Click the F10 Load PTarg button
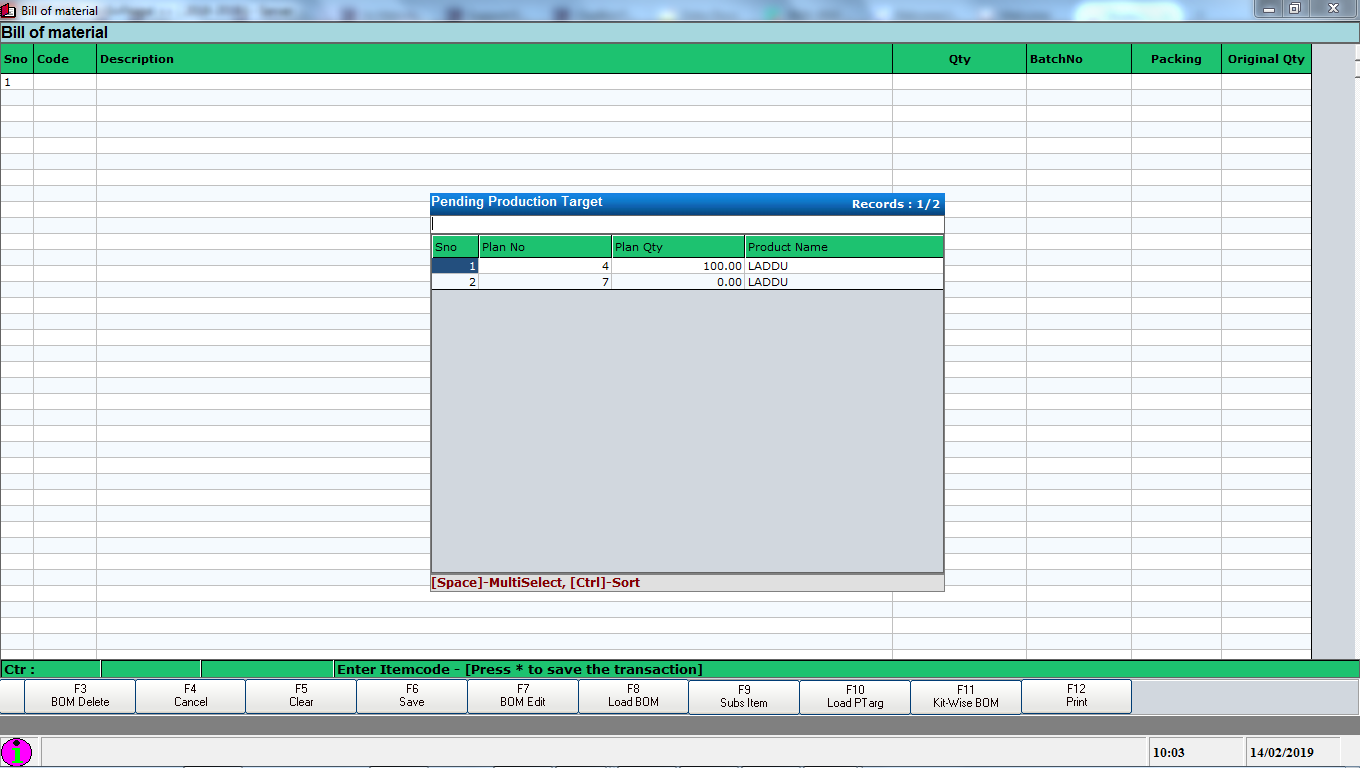The width and height of the screenshot is (1360, 768). pos(855,696)
